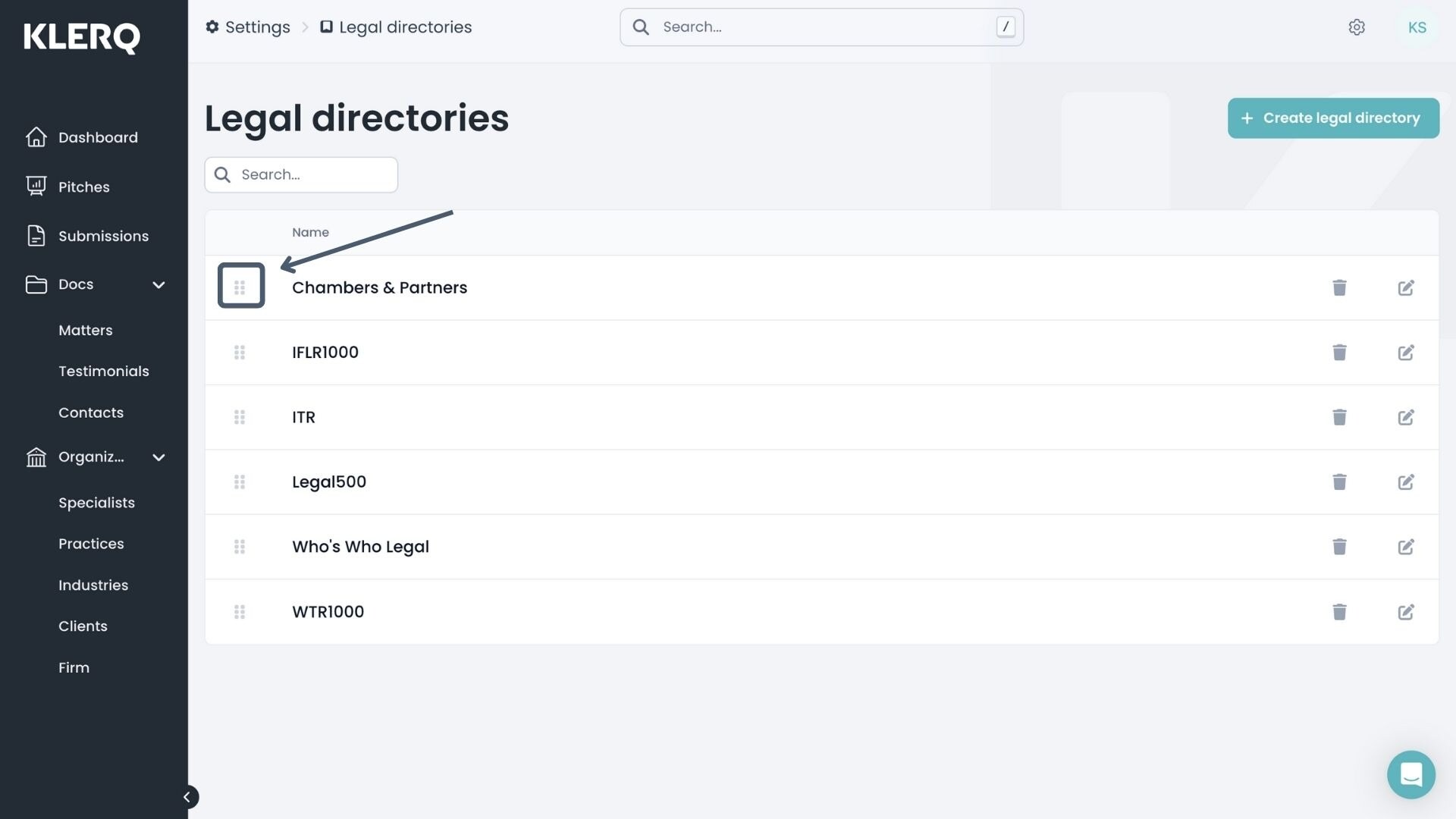Viewport: 1456px width, 819px height.
Task: Select the WTR1000 name text
Action: 328,612
